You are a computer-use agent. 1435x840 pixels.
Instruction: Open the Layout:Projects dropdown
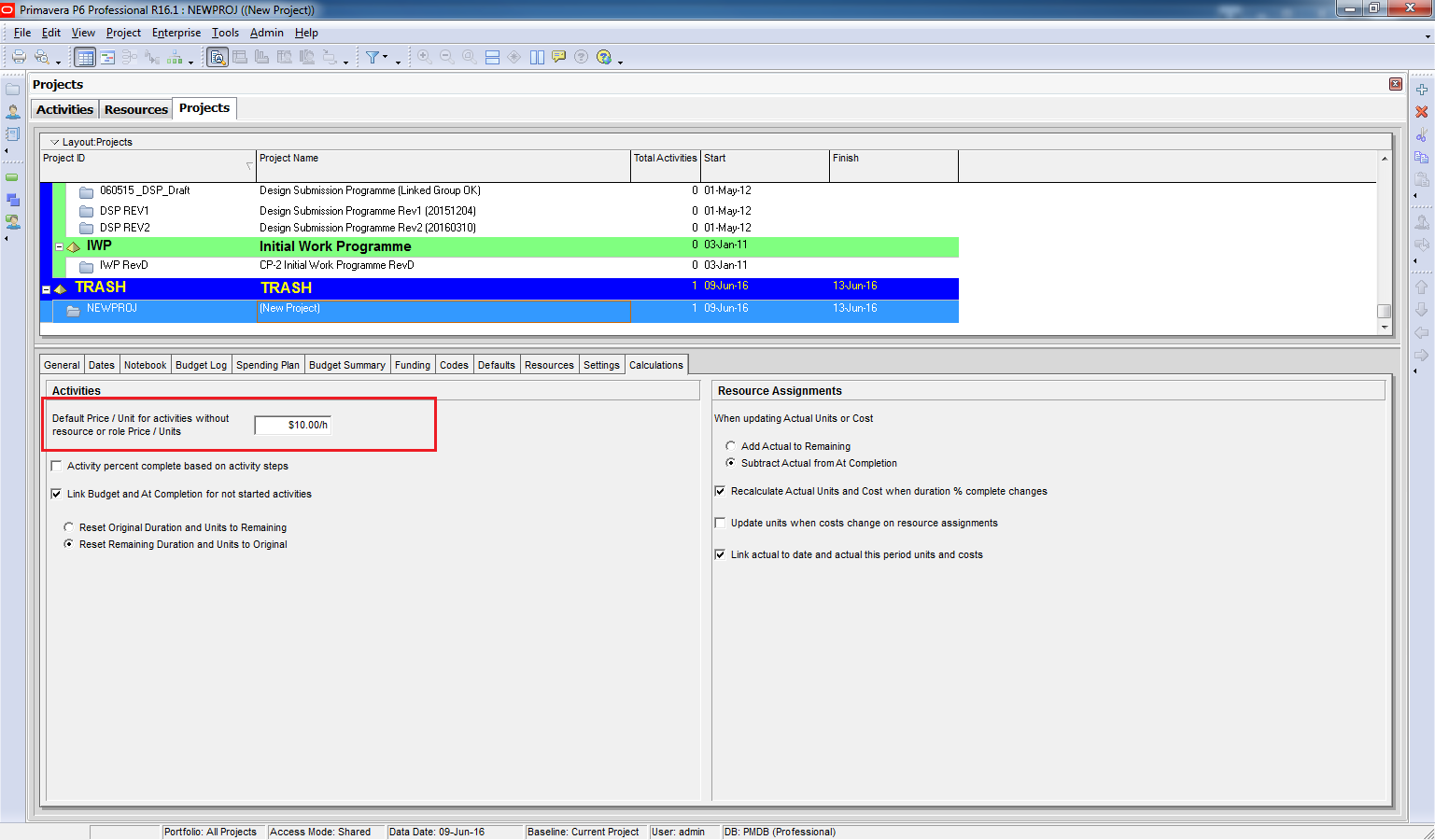(x=54, y=142)
